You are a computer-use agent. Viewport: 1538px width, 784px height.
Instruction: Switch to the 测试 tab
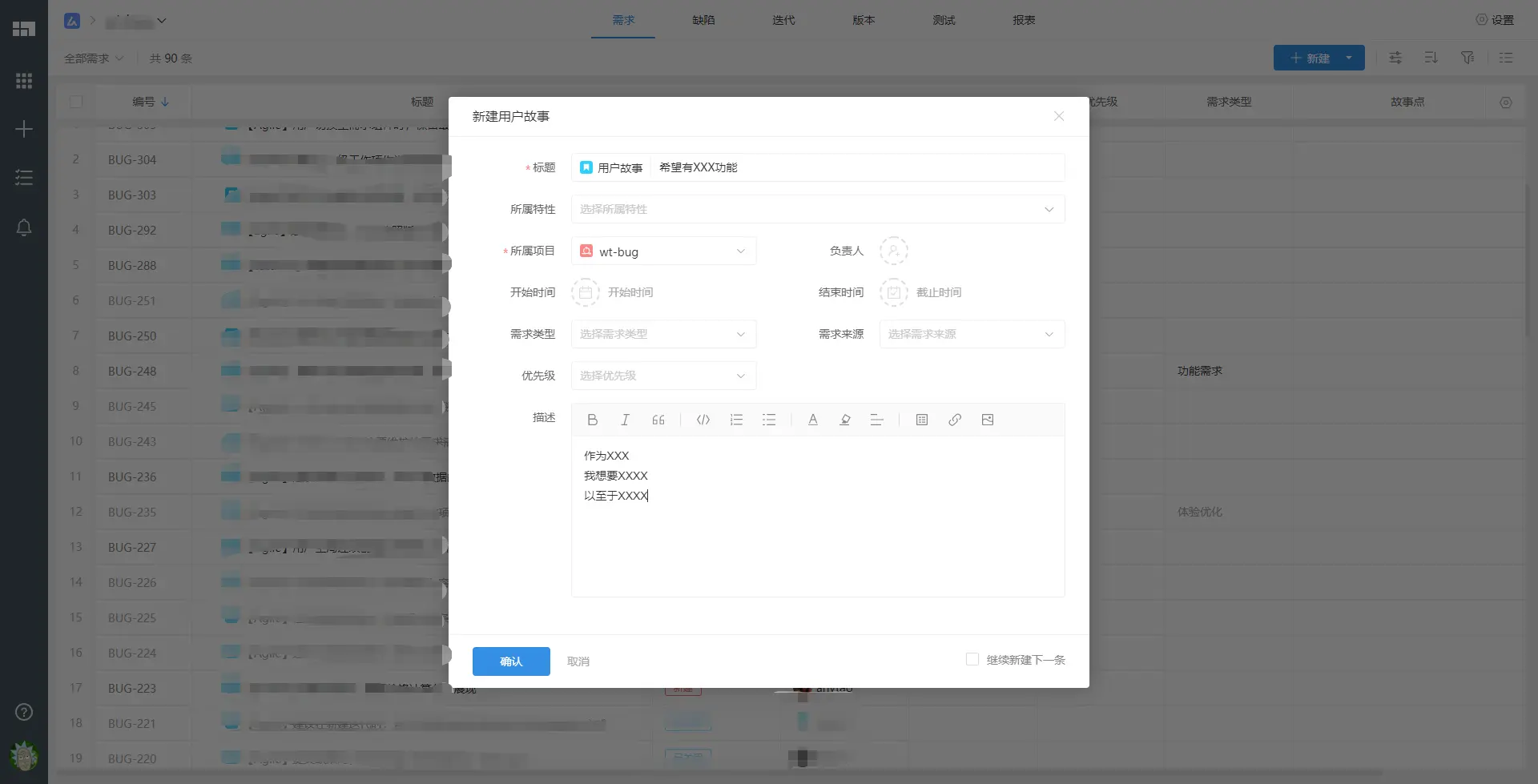point(944,20)
